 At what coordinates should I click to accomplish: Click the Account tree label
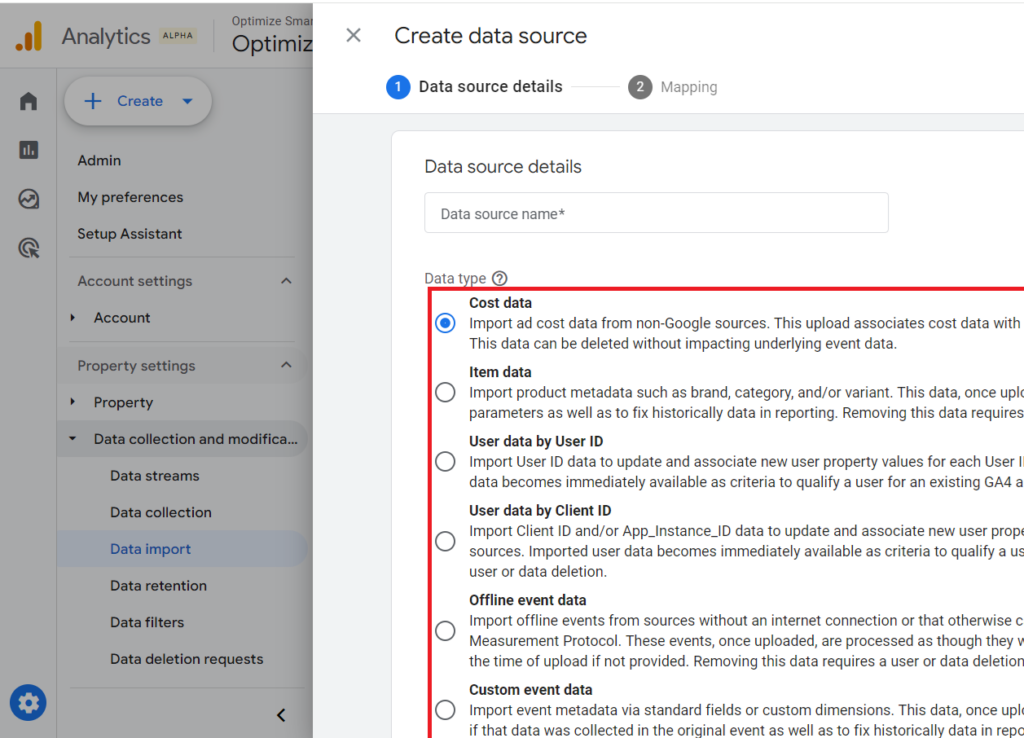(122, 317)
